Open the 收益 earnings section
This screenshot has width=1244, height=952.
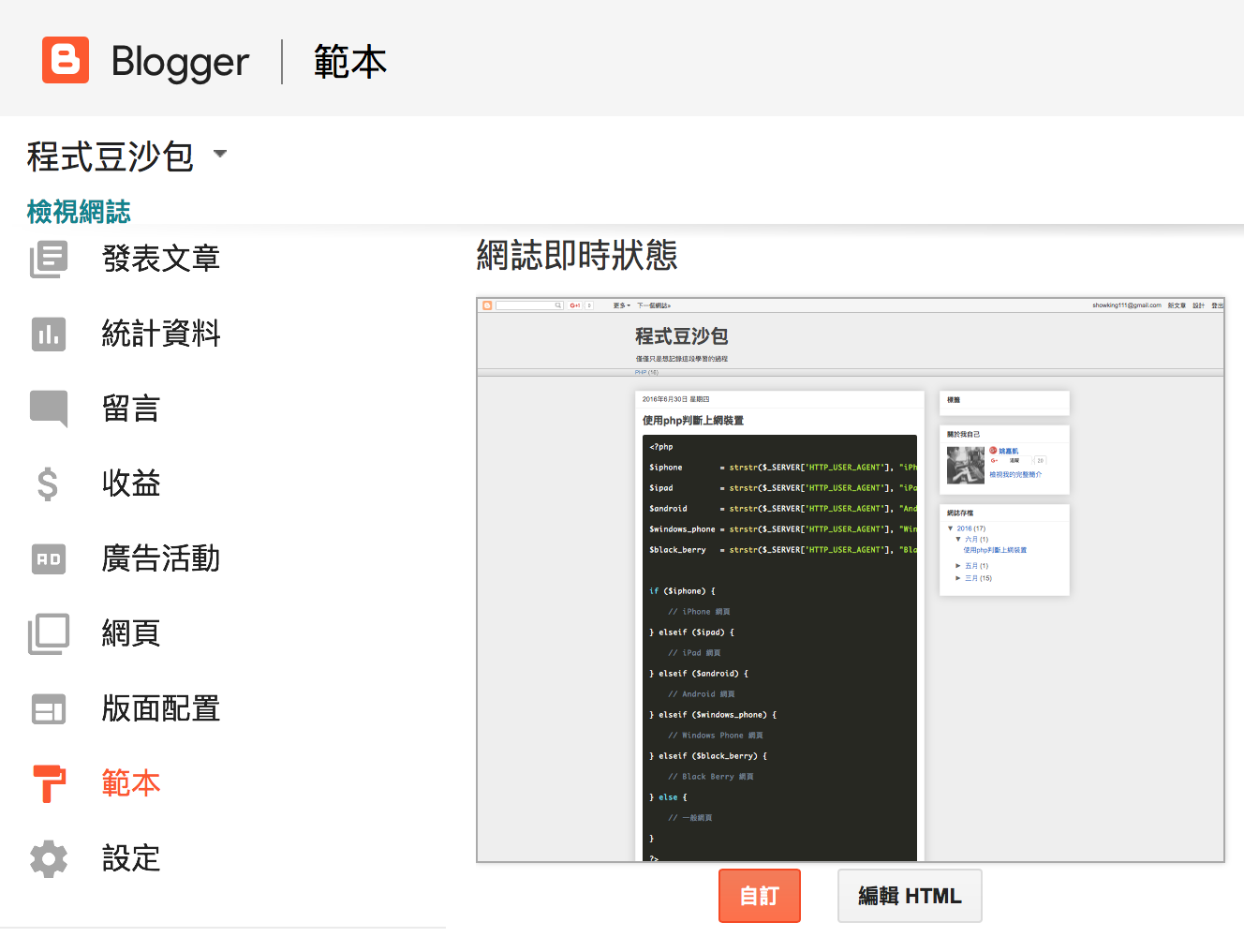click(131, 483)
